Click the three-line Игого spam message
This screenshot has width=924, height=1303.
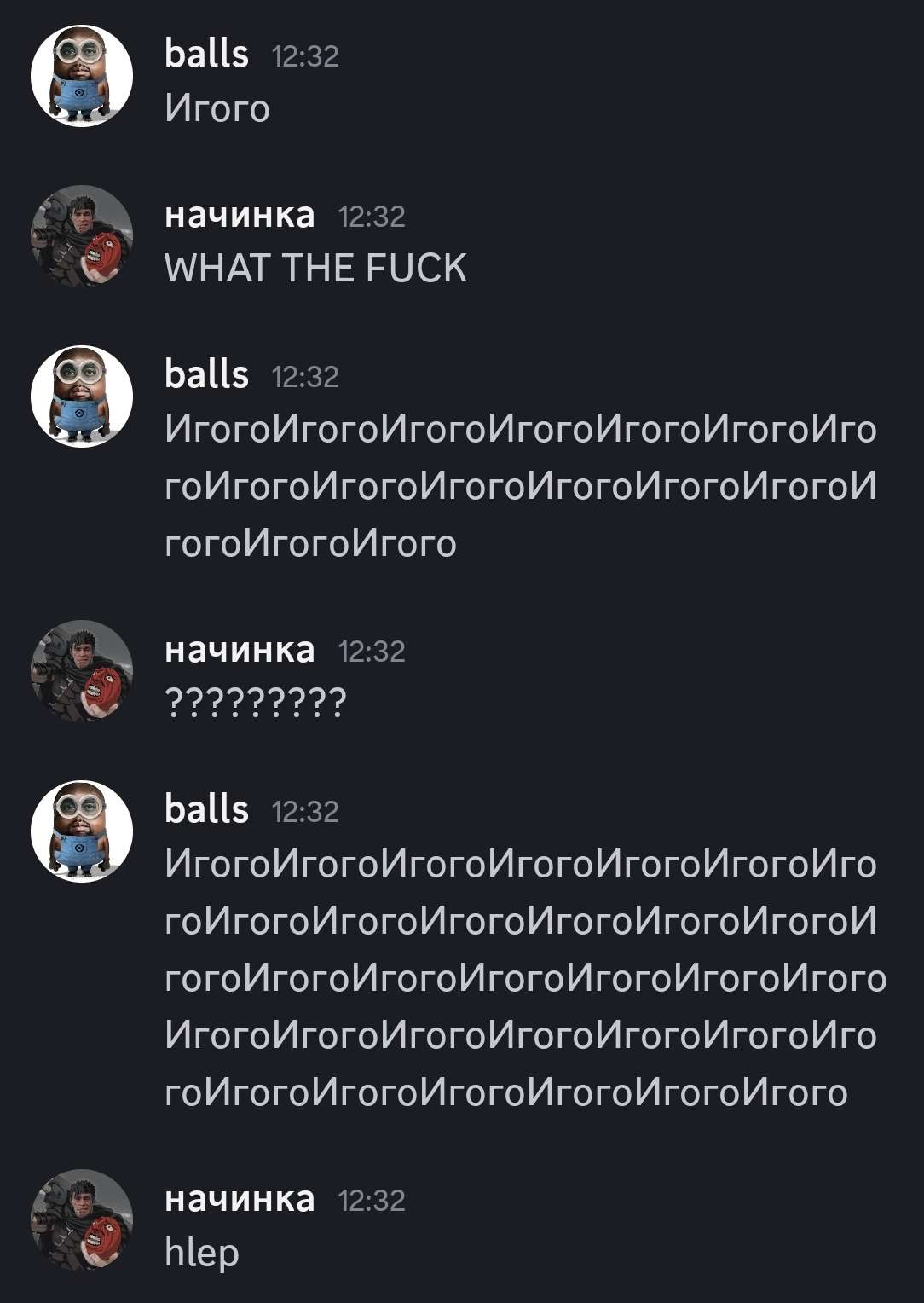pos(521,486)
